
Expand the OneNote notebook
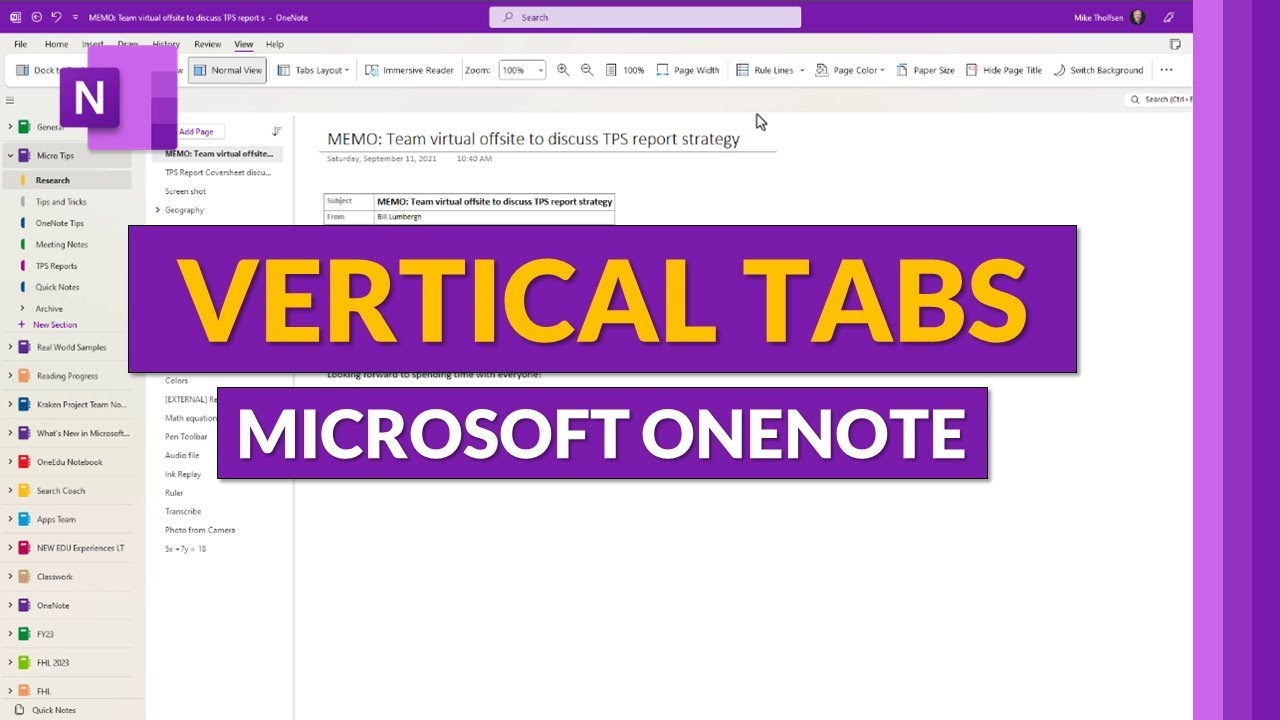[x=10, y=605]
